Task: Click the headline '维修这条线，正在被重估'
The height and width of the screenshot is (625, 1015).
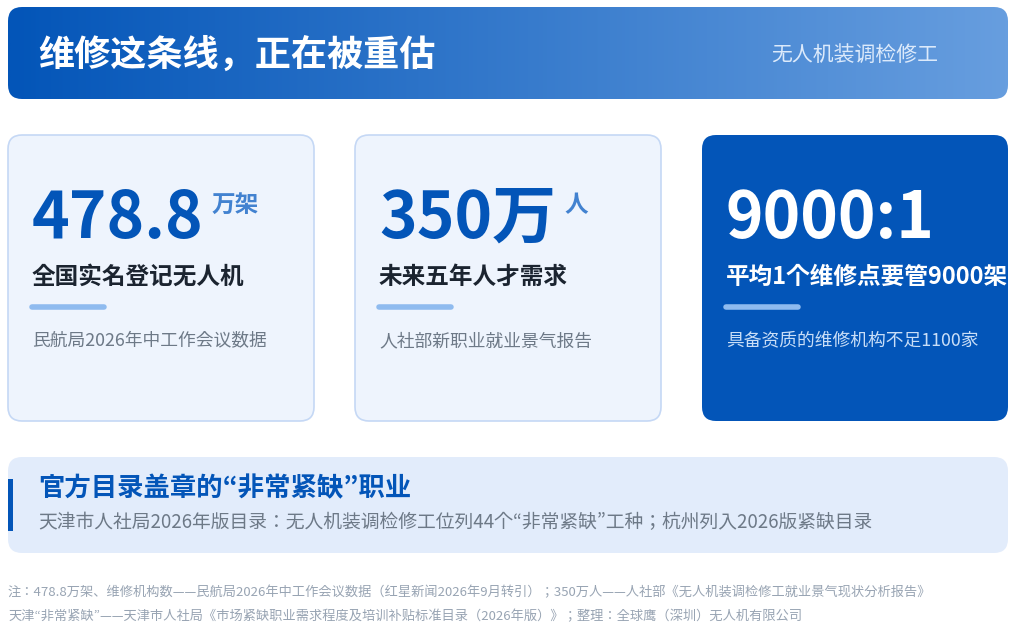Action: pyautogui.click(x=237, y=53)
